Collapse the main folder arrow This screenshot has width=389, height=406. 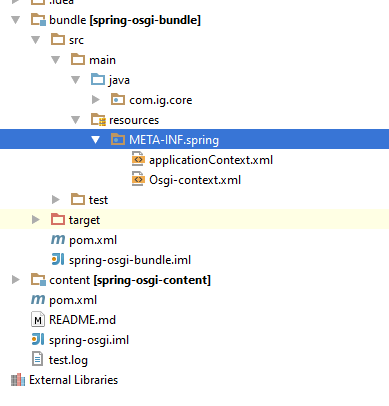56,60
